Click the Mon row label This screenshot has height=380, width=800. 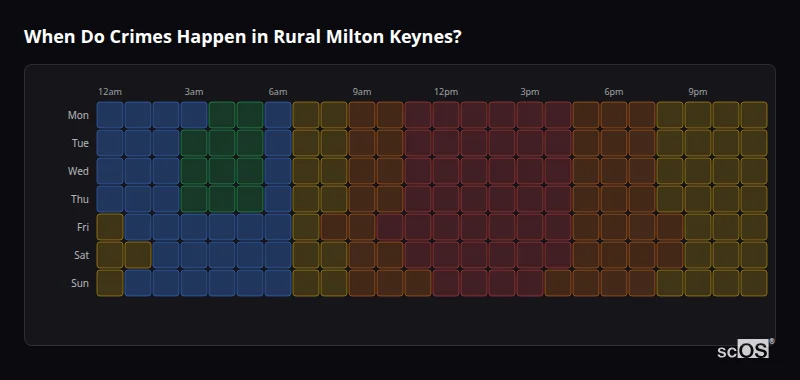coord(78,115)
